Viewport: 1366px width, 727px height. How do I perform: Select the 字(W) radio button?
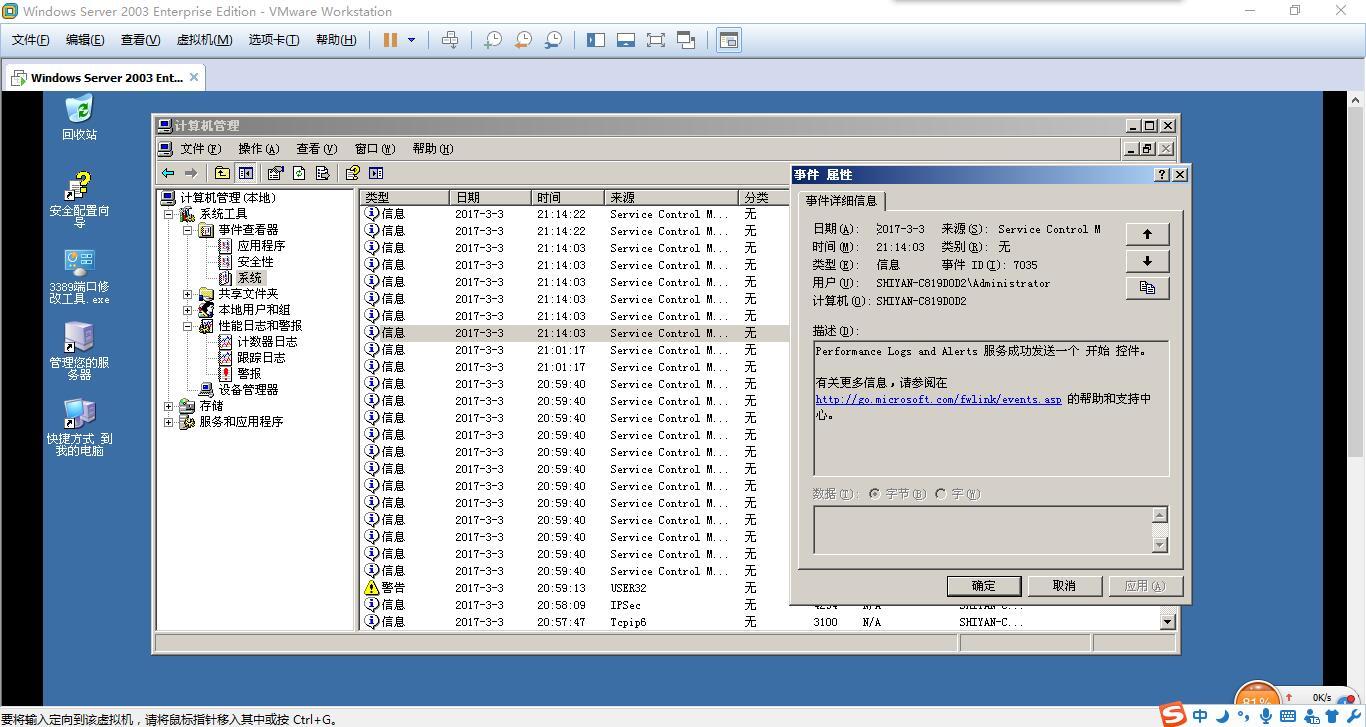[940, 494]
